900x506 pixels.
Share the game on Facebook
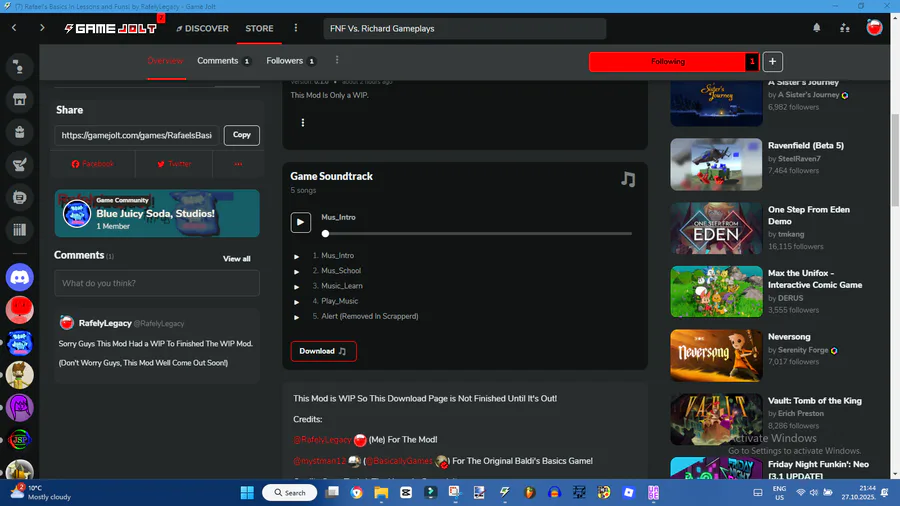pos(93,164)
